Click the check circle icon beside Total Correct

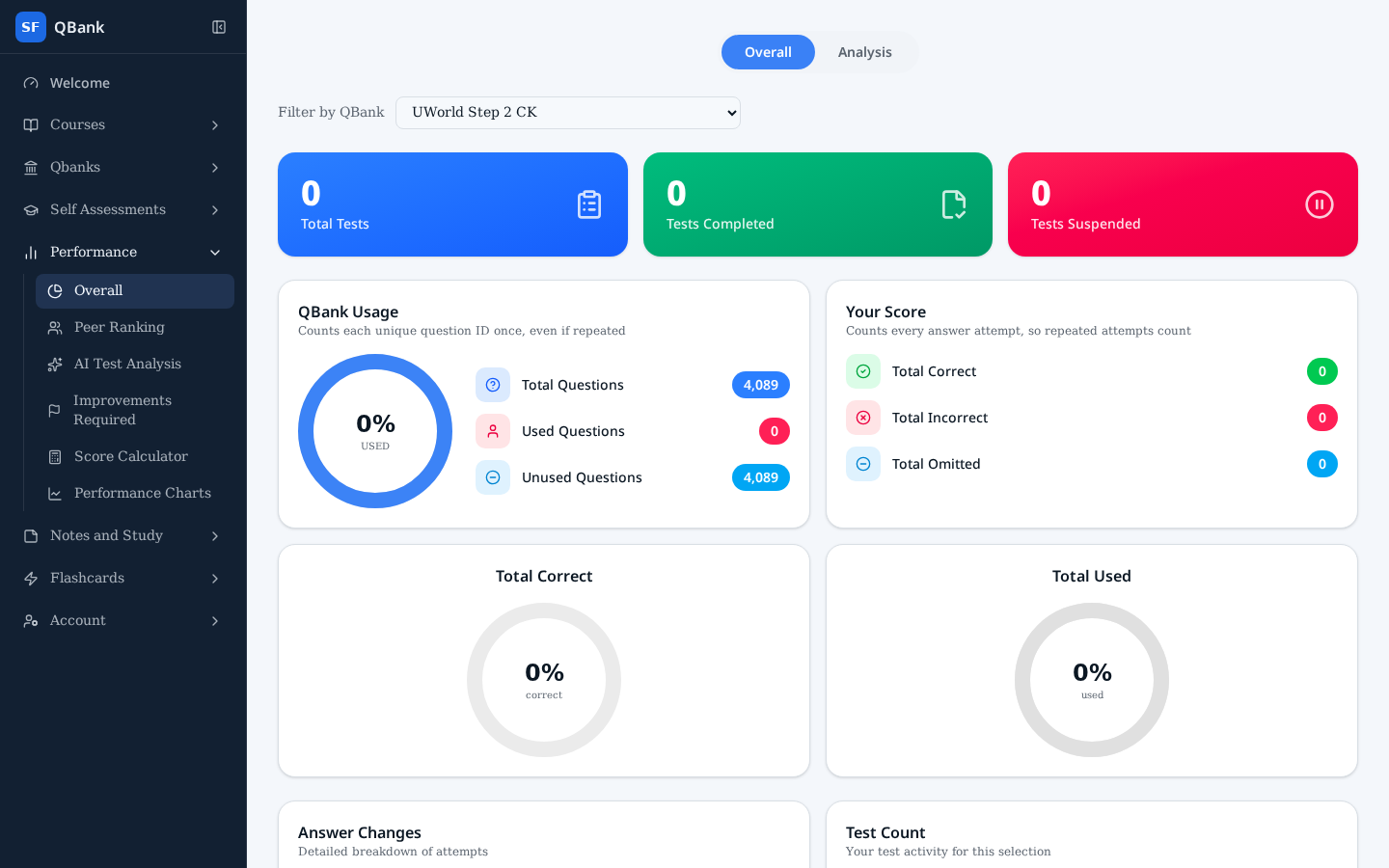[x=863, y=371]
